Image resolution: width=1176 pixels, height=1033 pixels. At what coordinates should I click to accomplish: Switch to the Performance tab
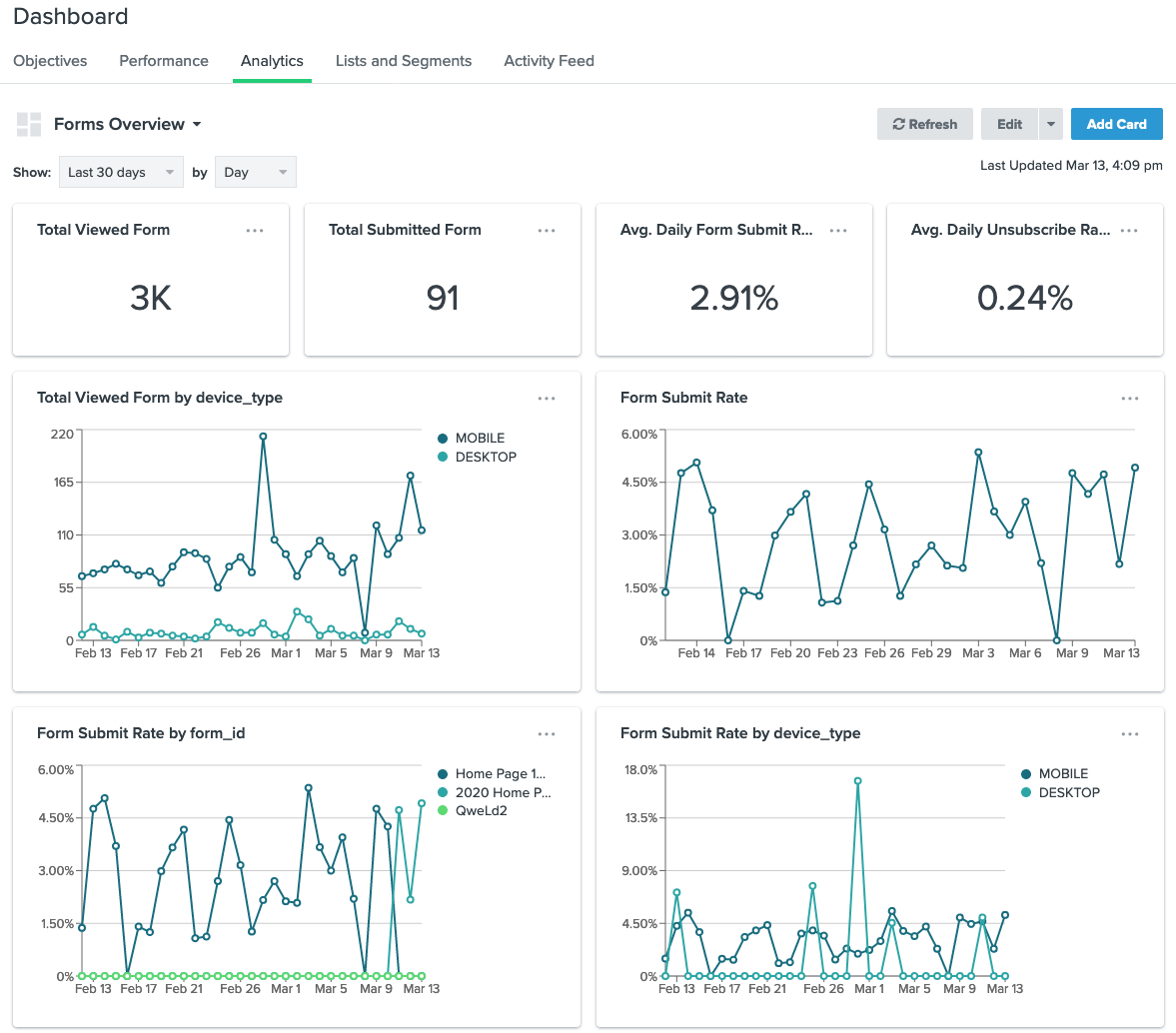coord(164,61)
